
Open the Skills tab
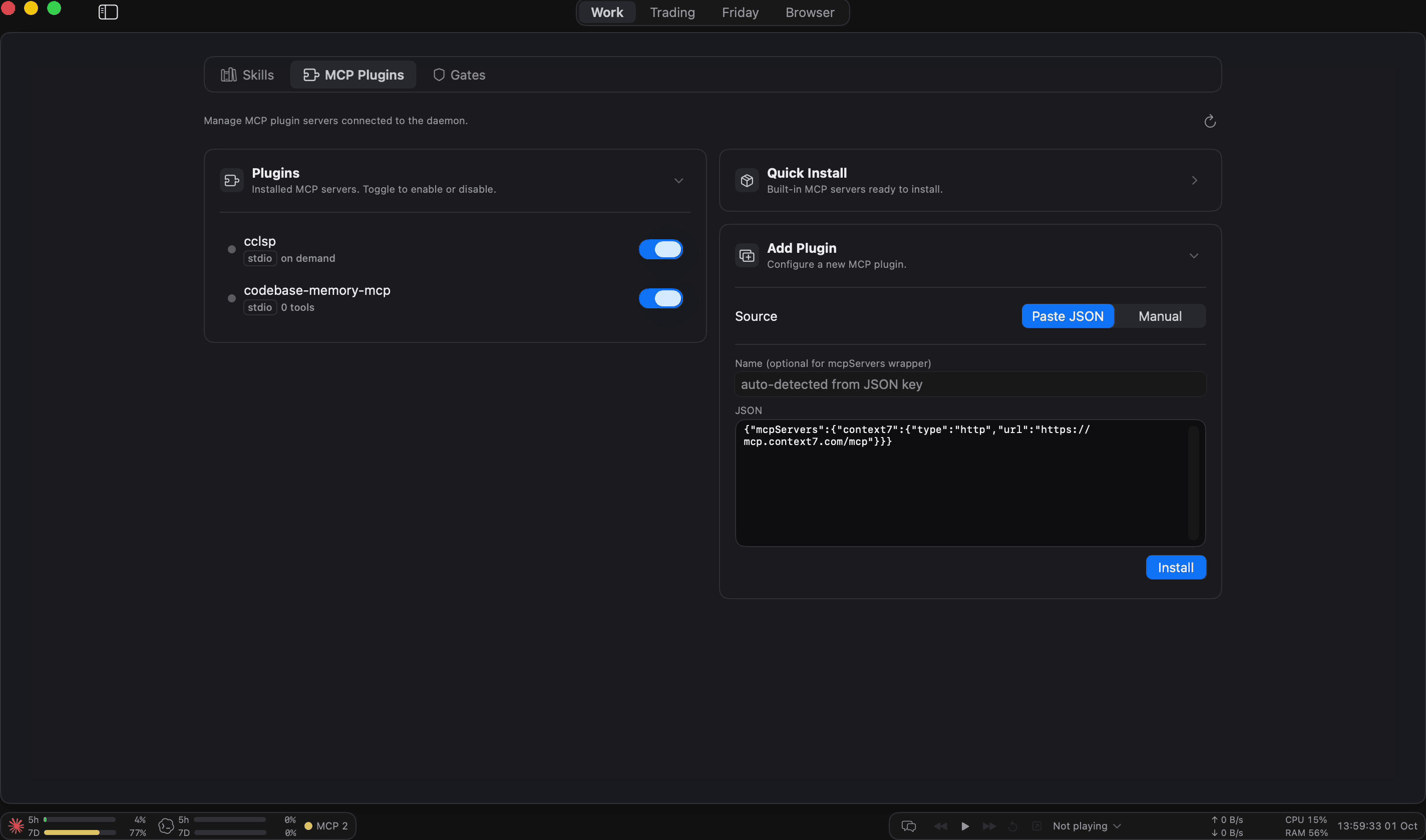pyautogui.click(x=247, y=75)
